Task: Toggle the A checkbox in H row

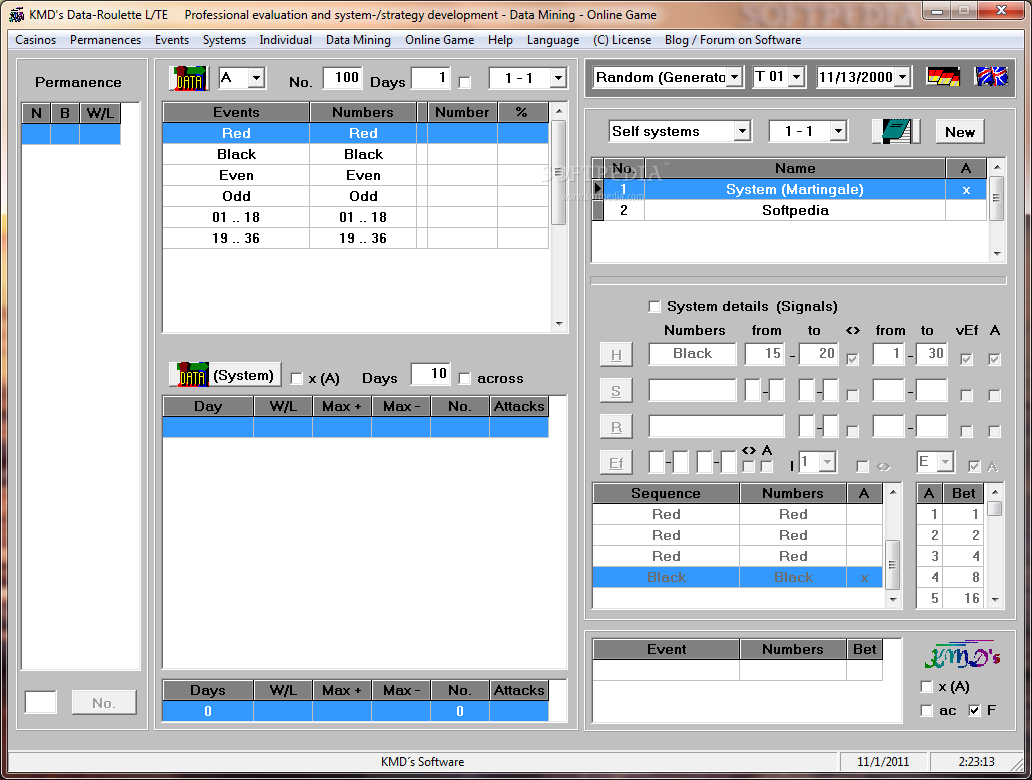Action: tap(994, 359)
